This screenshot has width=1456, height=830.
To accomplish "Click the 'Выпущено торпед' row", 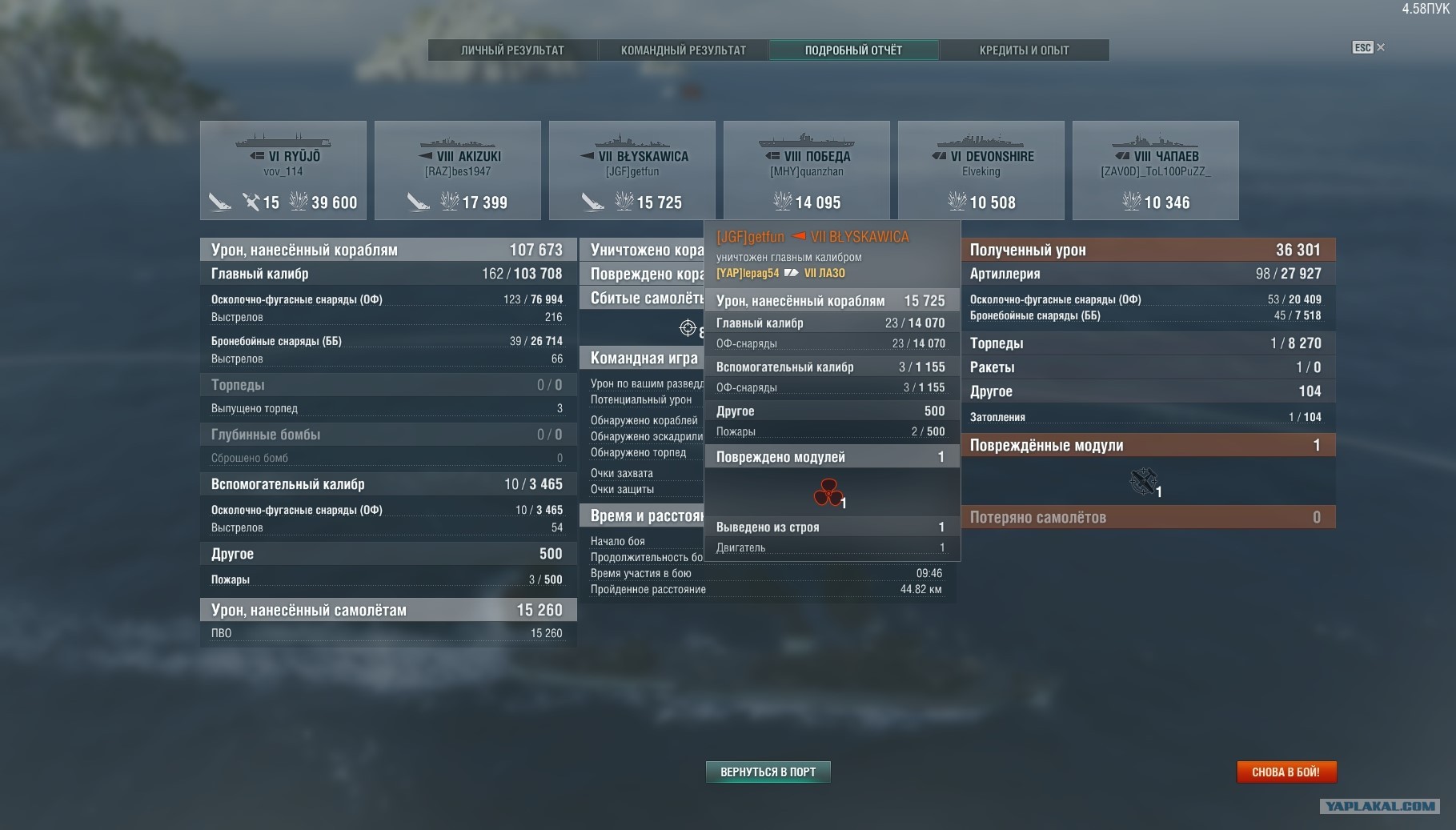I will click(x=388, y=408).
